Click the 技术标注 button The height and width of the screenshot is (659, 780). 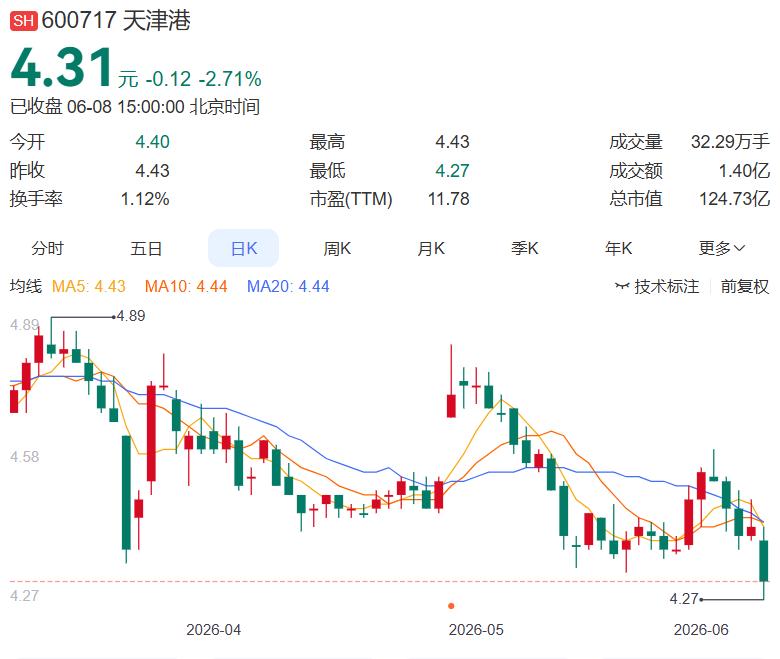pyautogui.click(x=657, y=286)
